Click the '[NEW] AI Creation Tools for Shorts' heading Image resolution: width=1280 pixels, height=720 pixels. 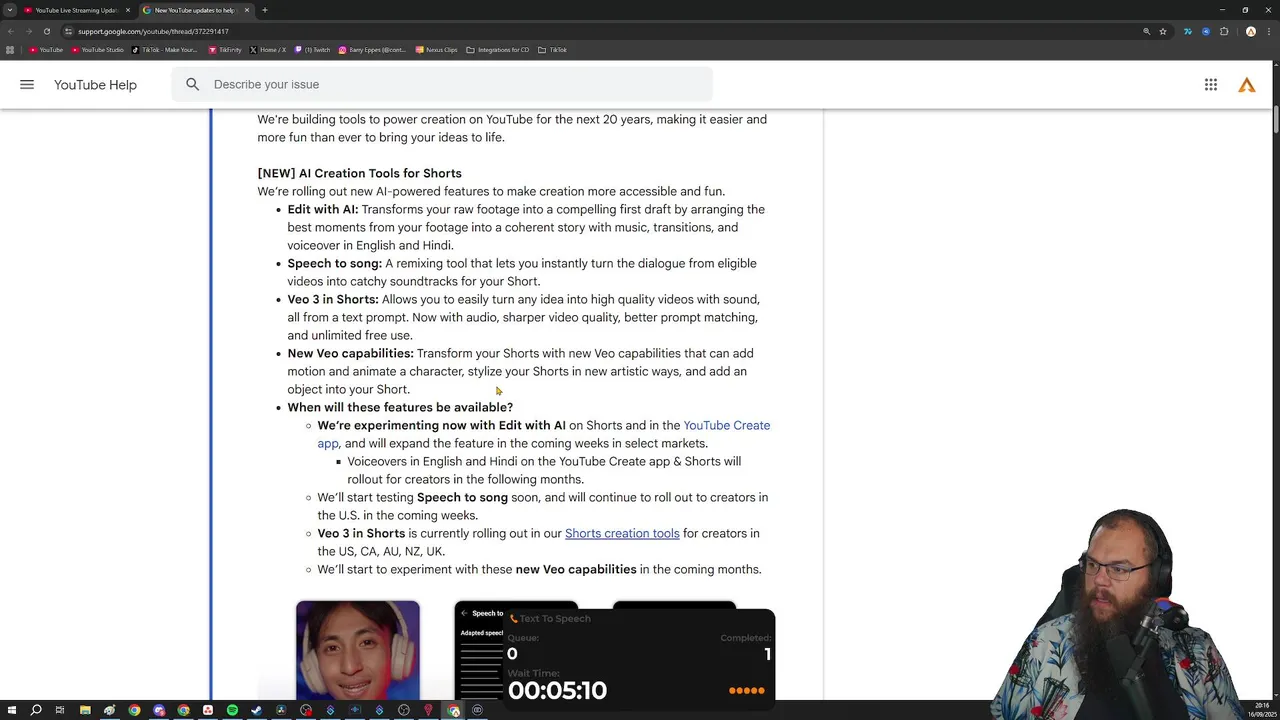(359, 173)
